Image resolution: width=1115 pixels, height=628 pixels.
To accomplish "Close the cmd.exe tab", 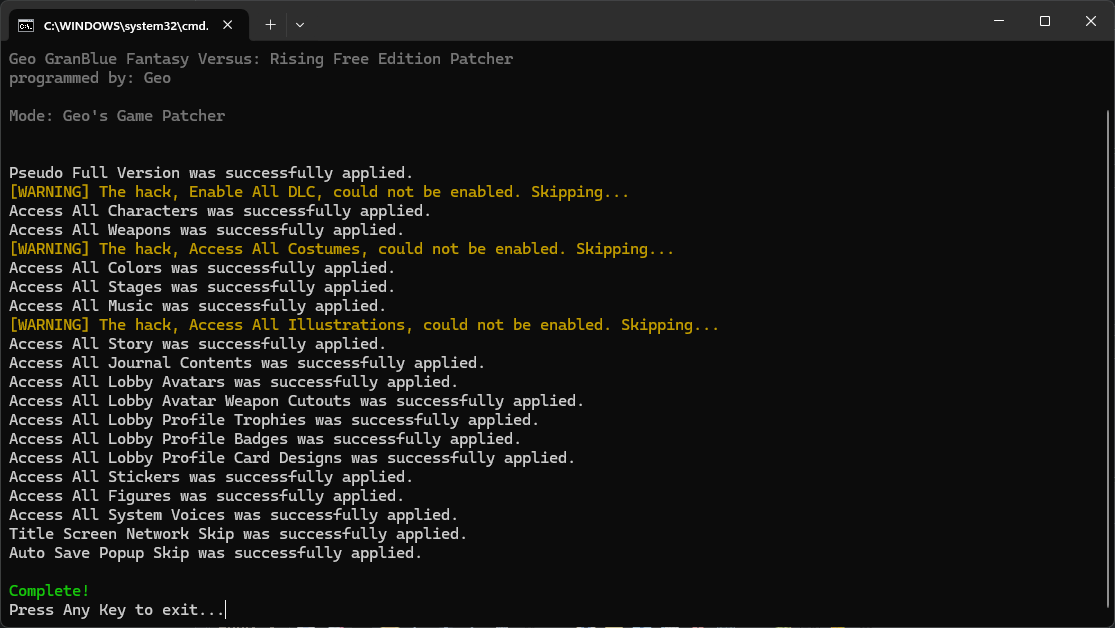I will pos(228,25).
